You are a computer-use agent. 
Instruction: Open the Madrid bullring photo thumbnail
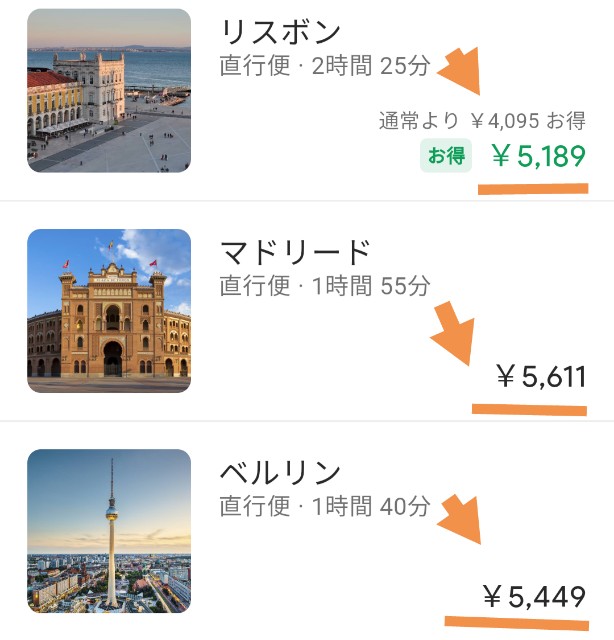point(109,311)
